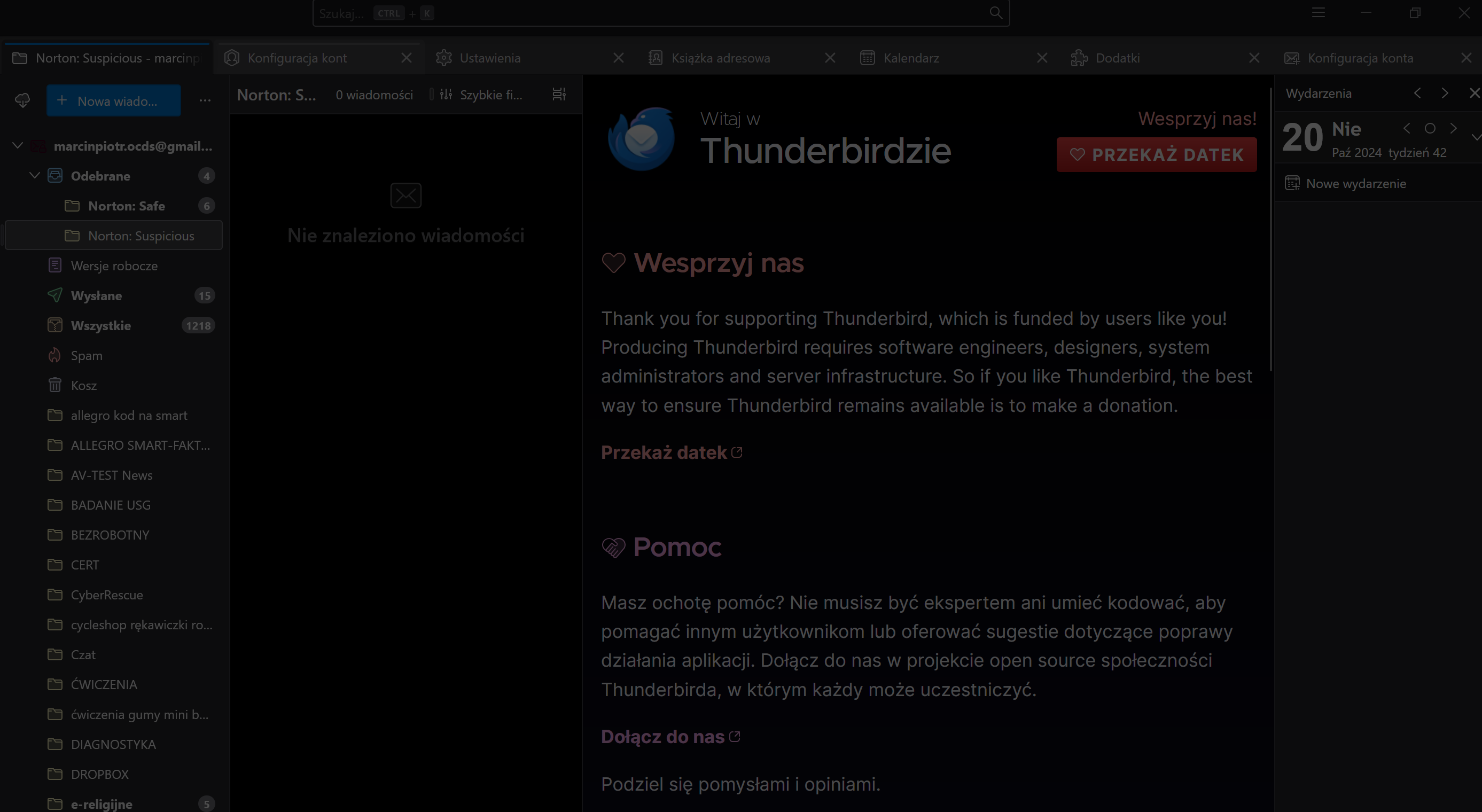Open the Dołącz do nas link

[x=662, y=737]
